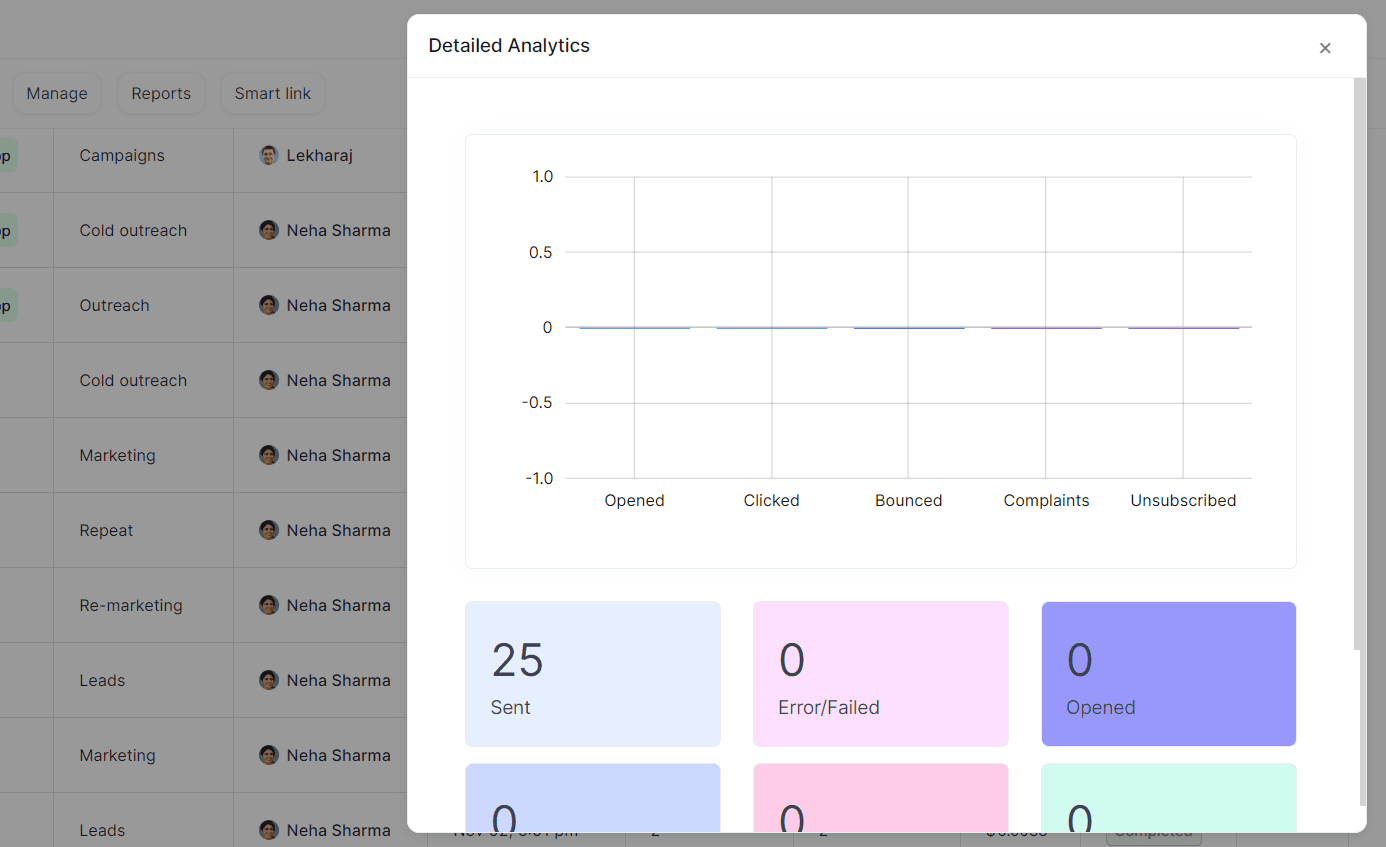Click Neha Sharma's avatar in Cold outreach row

(x=268, y=230)
